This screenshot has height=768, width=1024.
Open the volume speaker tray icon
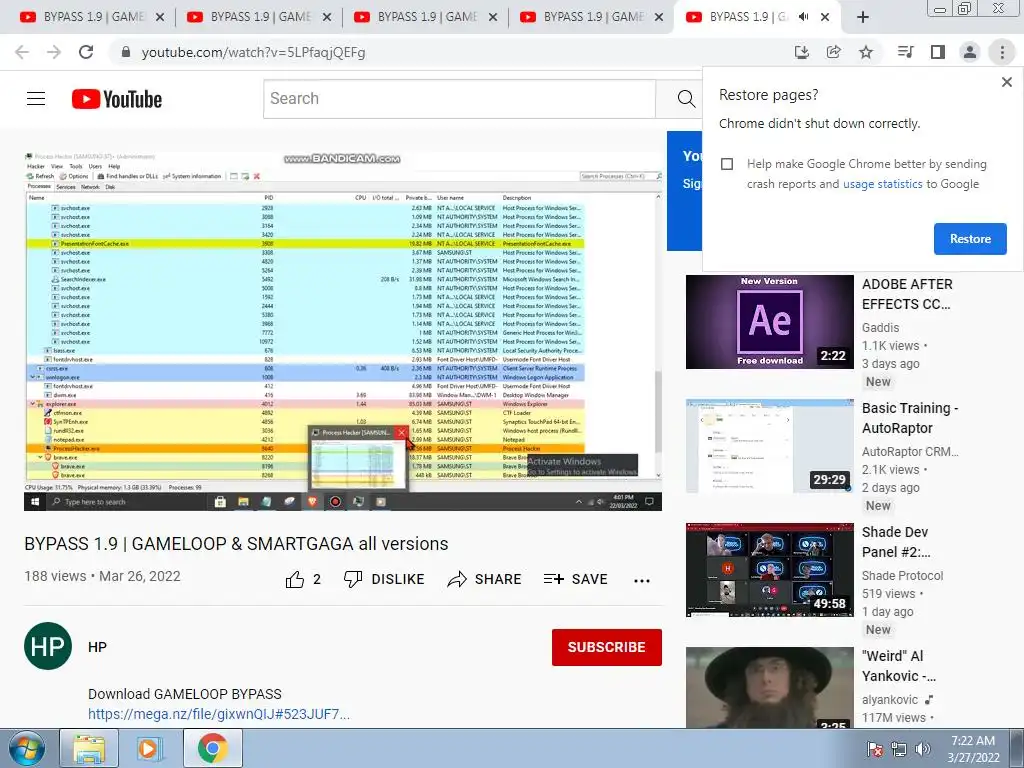pos(922,748)
